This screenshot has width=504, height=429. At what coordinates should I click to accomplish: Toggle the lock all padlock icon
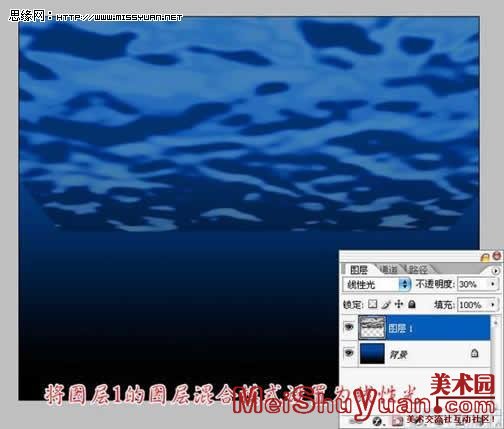click(x=412, y=304)
